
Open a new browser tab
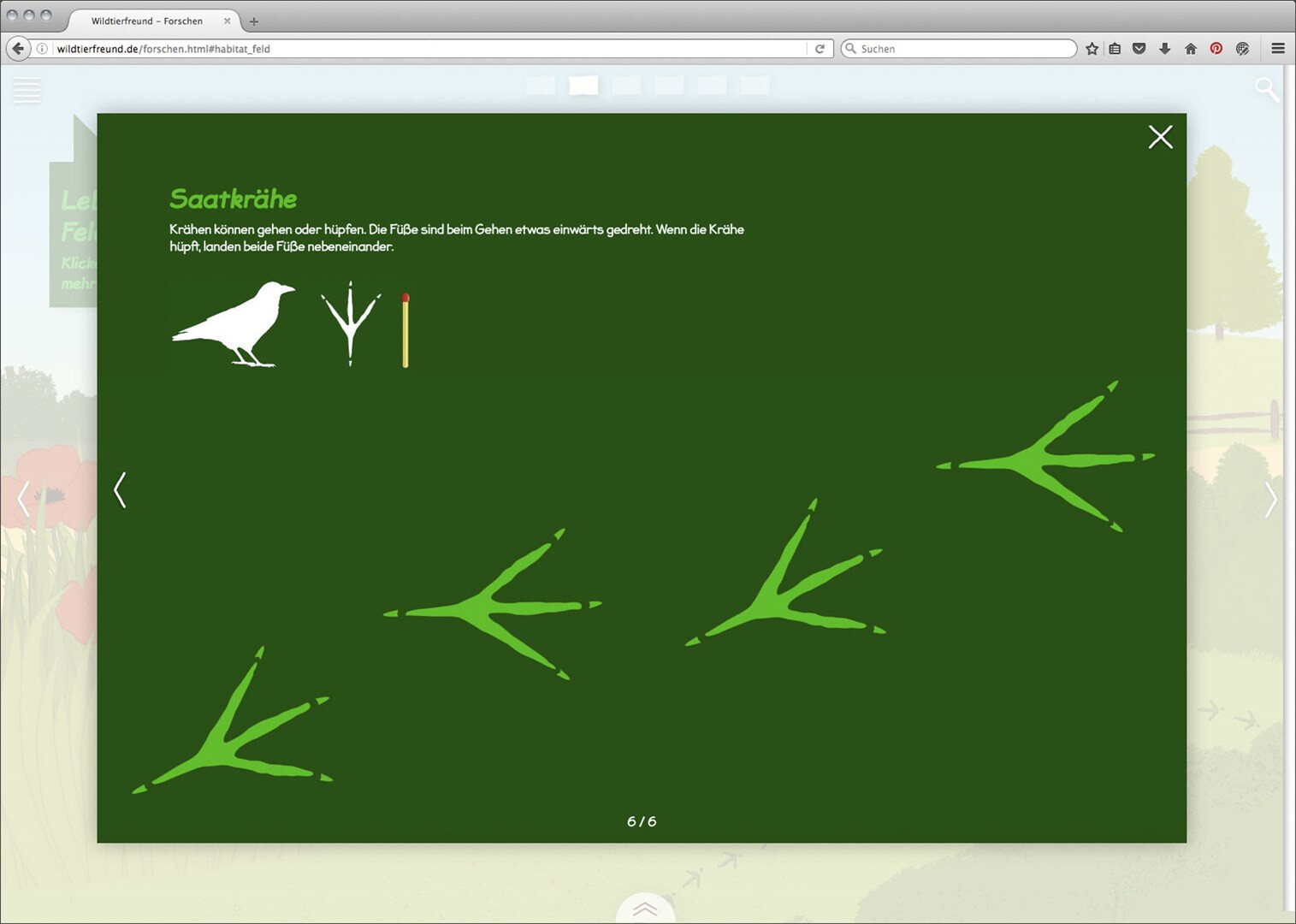(x=253, y=21)
